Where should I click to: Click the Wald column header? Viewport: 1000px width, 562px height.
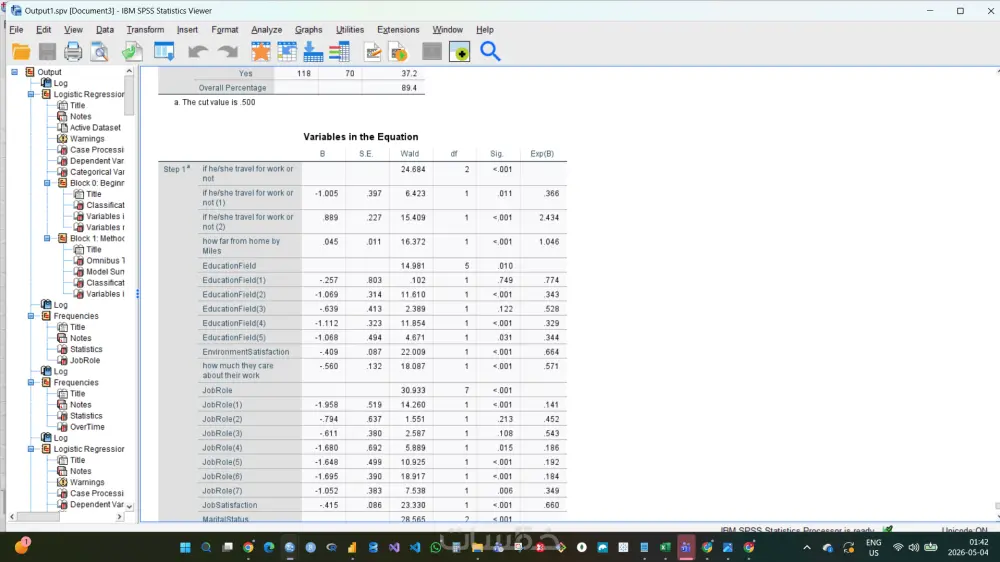click(409, 154)
